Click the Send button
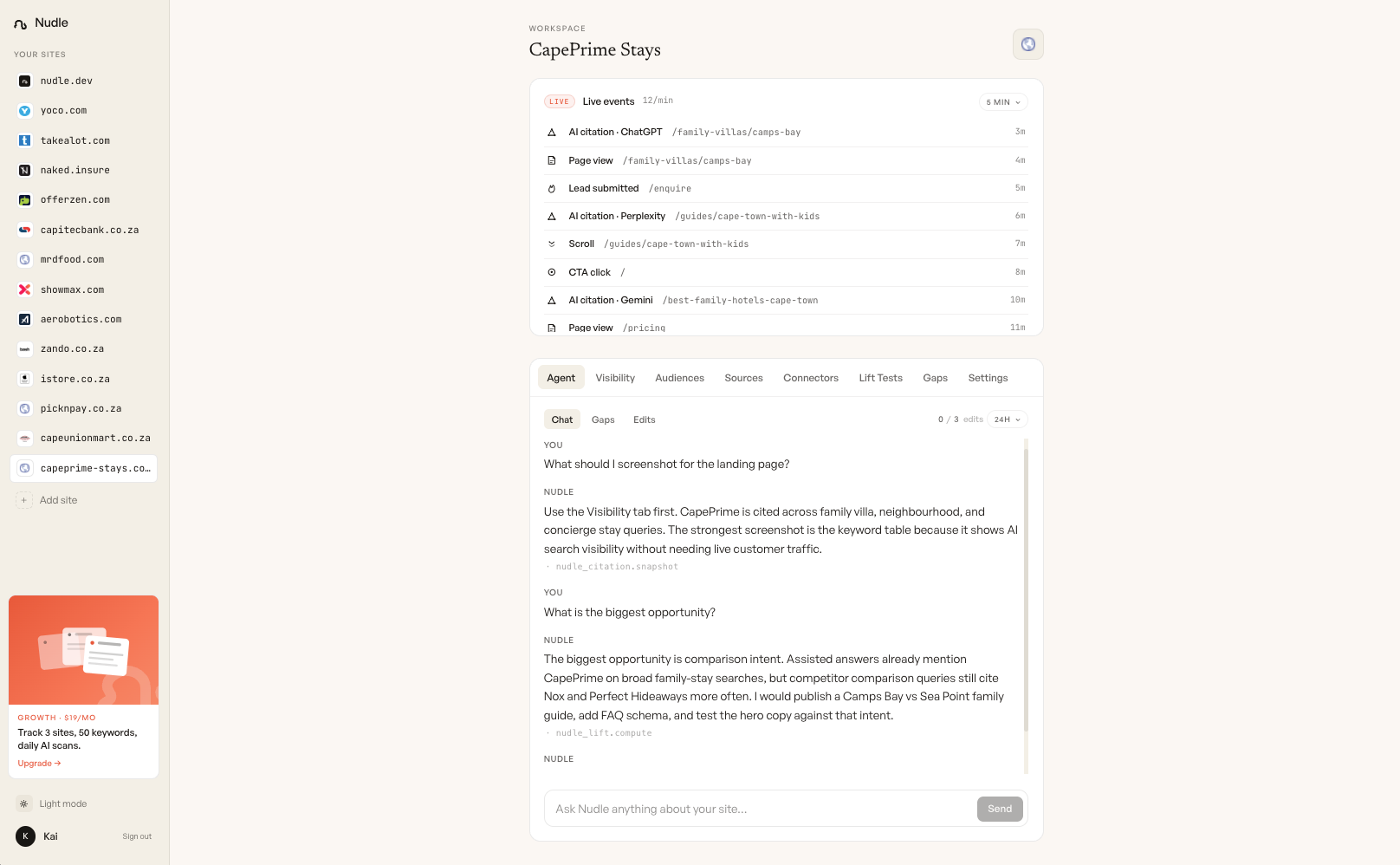The width and height of the screenshot is (1400, 865). pos(1000,809)
